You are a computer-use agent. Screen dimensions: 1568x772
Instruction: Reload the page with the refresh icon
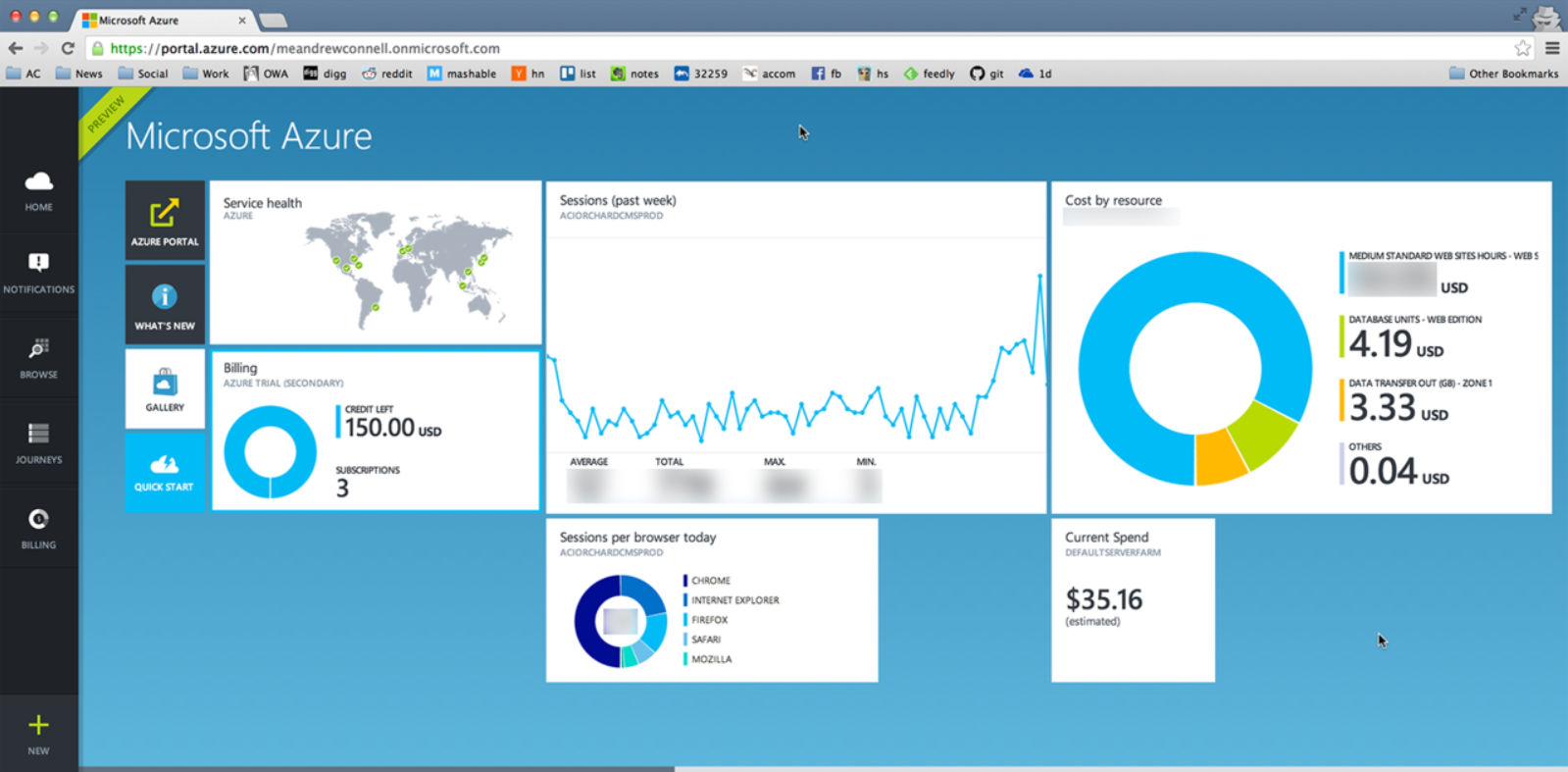point(68,48)
